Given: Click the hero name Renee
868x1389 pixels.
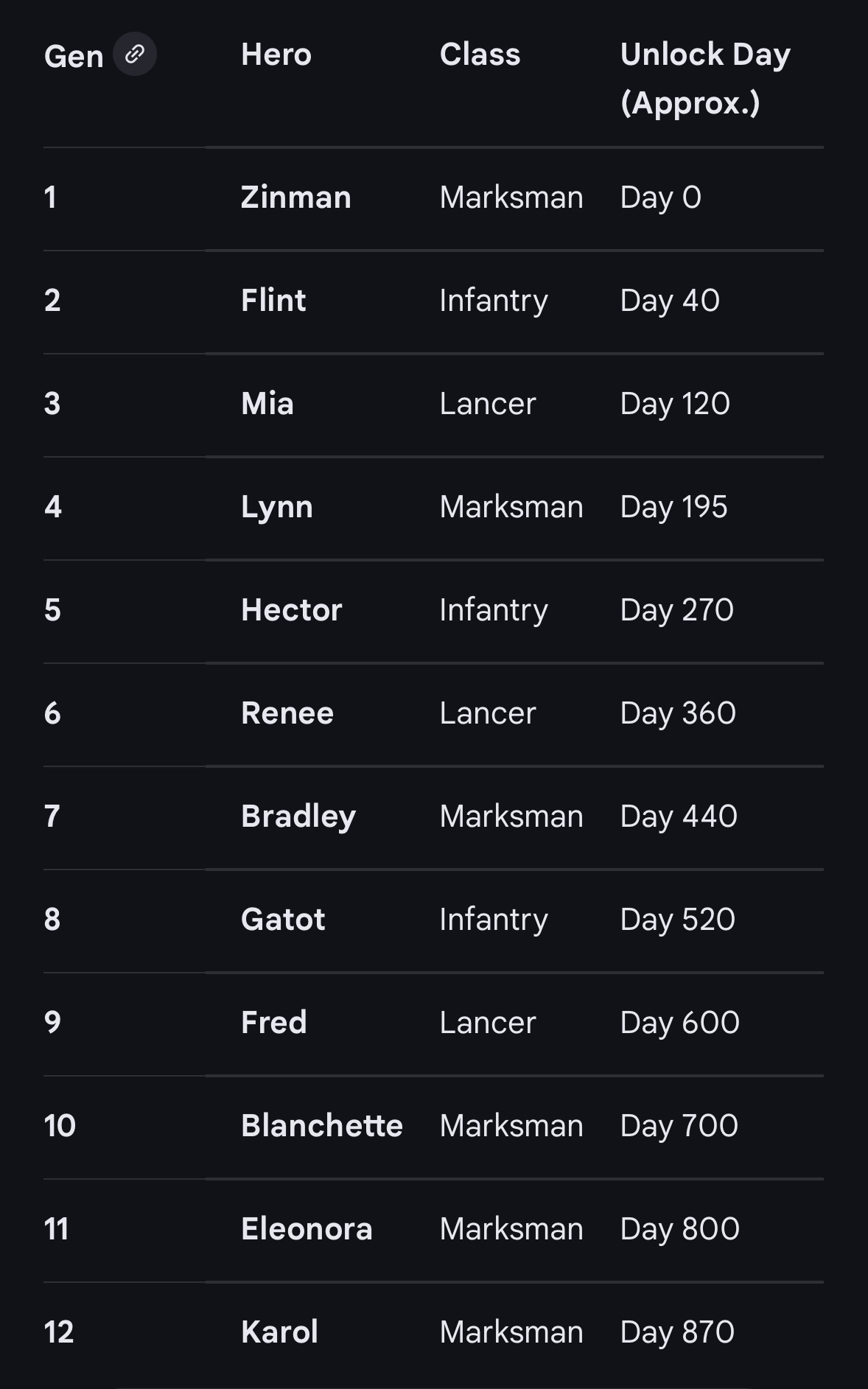Looking at the screenshot, I should click(x=287, y=713).
